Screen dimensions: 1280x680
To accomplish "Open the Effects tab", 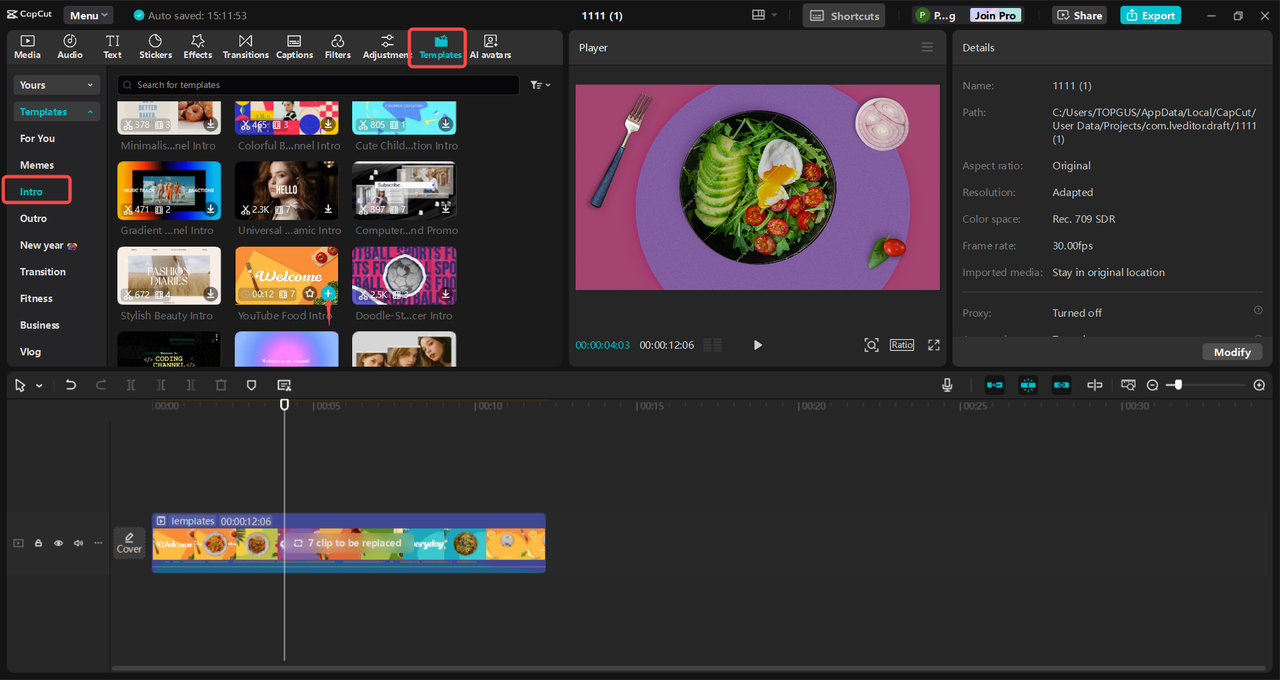I will coord(198,47).
